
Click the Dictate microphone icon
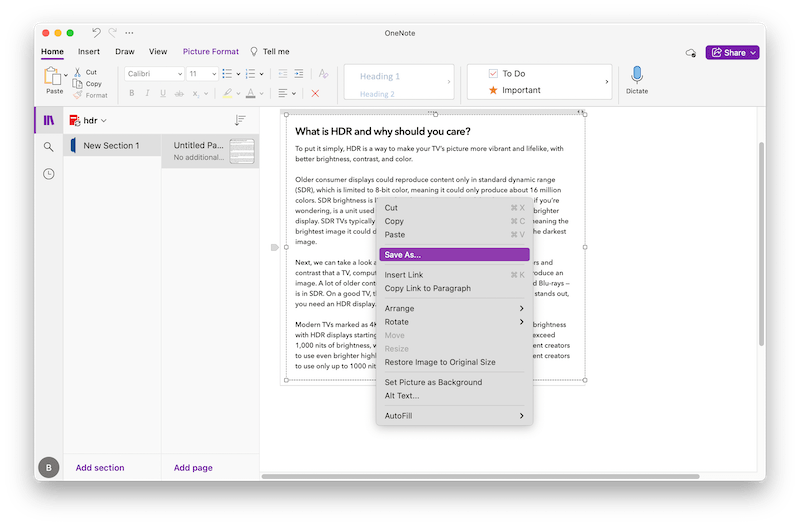click(x=637, y=75)
